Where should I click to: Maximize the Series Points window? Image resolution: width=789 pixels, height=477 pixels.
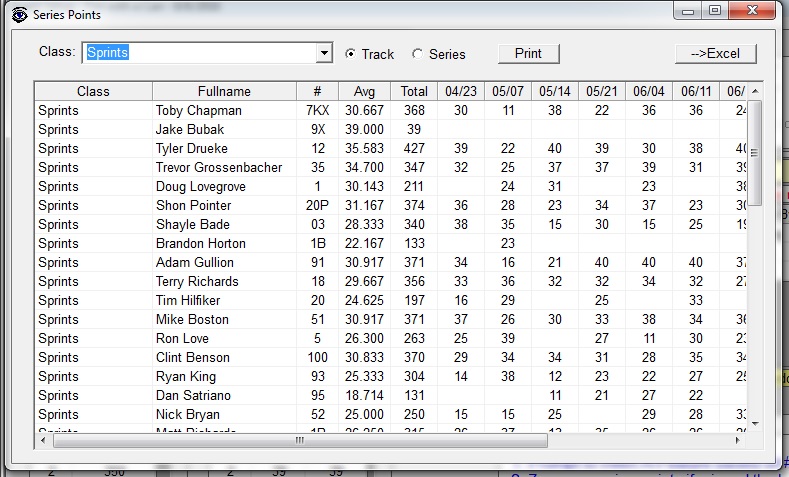point(714,11)
